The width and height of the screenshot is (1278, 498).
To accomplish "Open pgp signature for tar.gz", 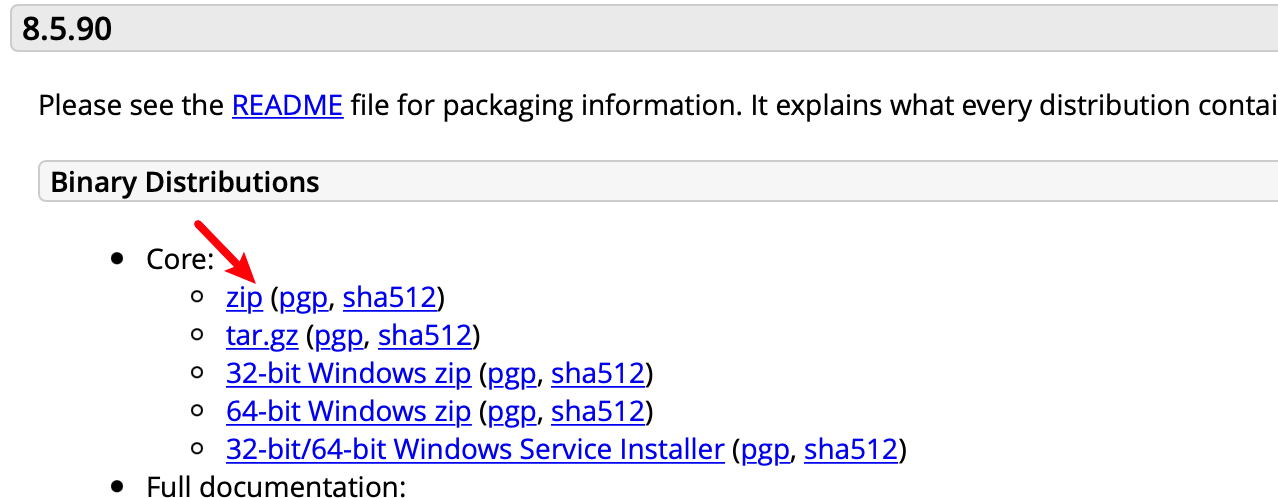I will (x=339, y=336).
